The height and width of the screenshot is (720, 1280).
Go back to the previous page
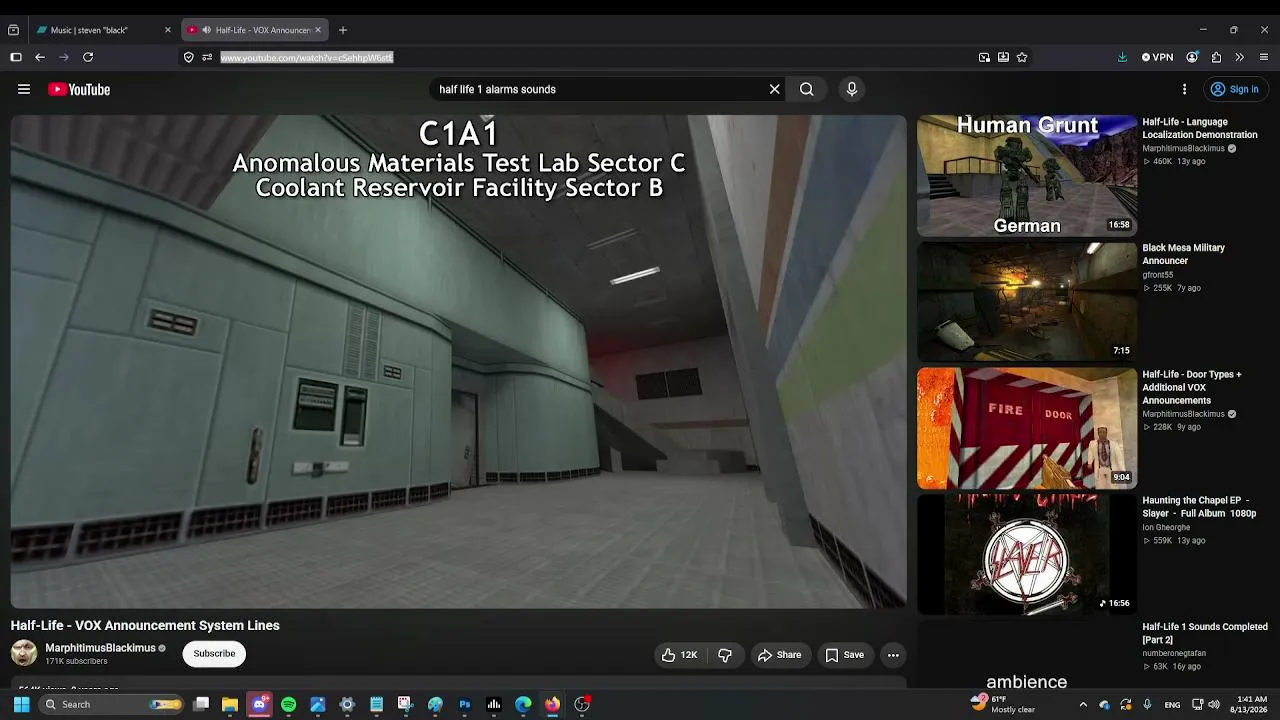40,57
